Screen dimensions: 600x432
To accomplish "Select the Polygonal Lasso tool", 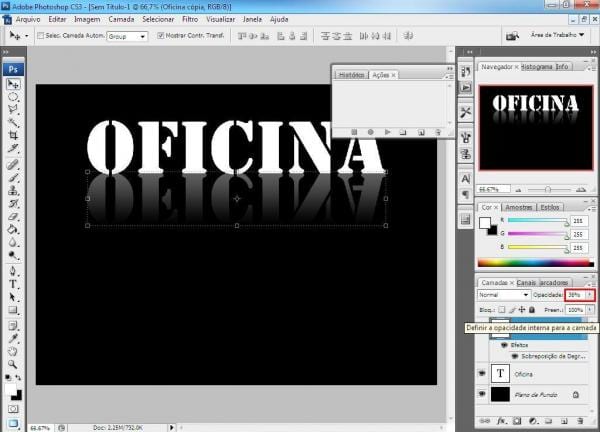I will coord(13,110).
